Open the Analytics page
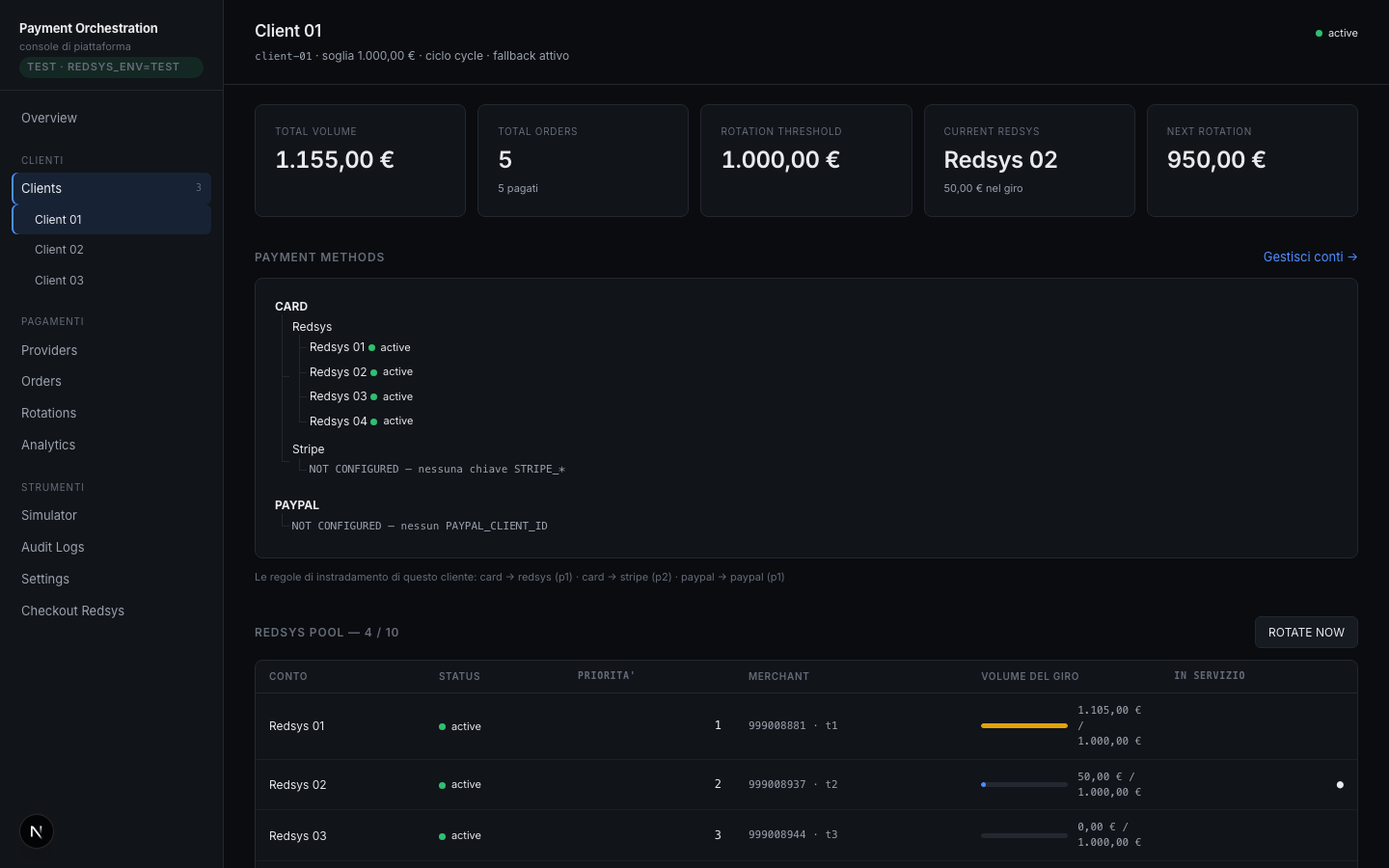Image resolution: width=1389 pixels, height=868 pixels. pyautogui.click(x=111, y=445)
